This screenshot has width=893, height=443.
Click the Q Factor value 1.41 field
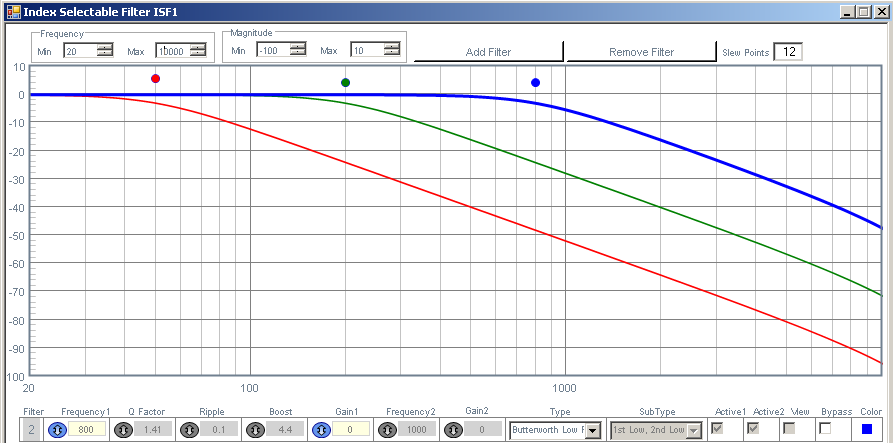[152, 430]
